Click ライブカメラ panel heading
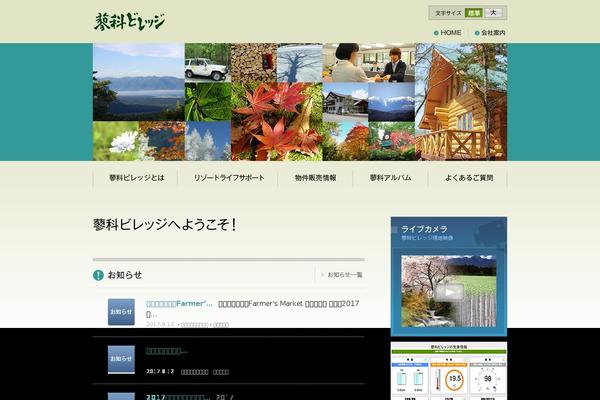600x400 pixels. [x=424, y=229]
